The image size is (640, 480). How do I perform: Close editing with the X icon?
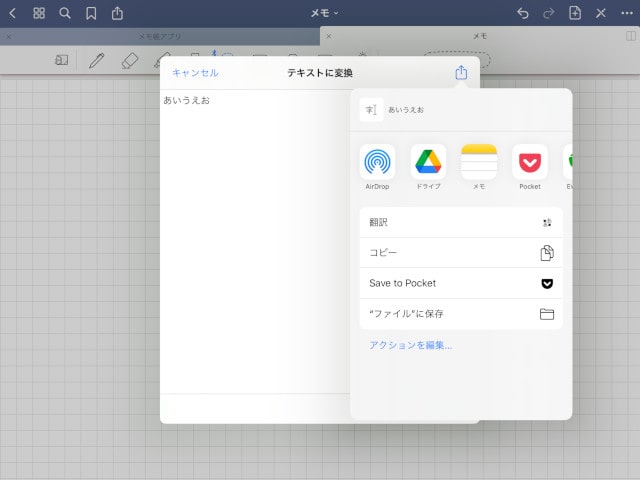point(600,13)
